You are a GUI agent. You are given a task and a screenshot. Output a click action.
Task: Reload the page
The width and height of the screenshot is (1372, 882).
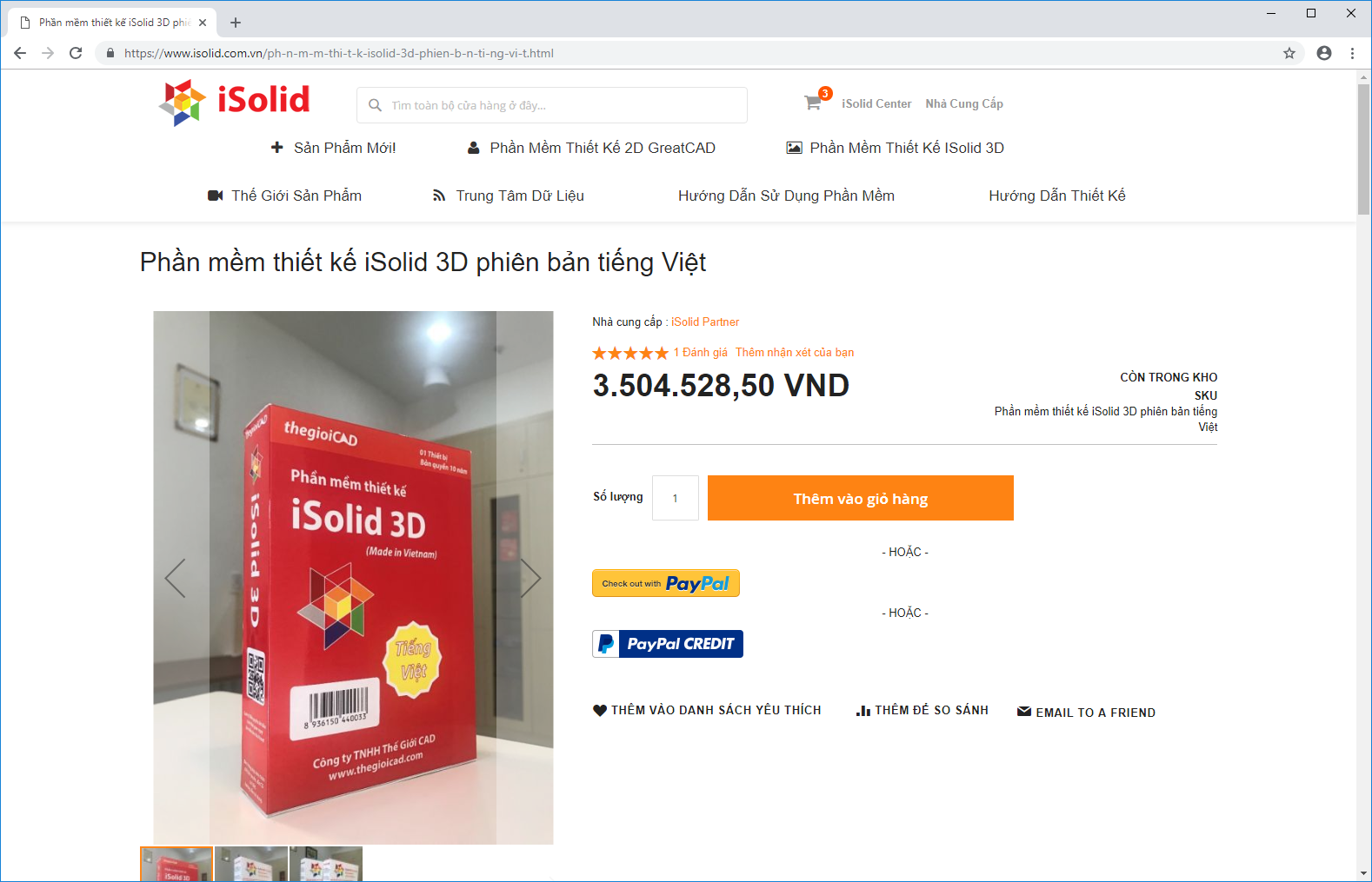tap(76, 53)
